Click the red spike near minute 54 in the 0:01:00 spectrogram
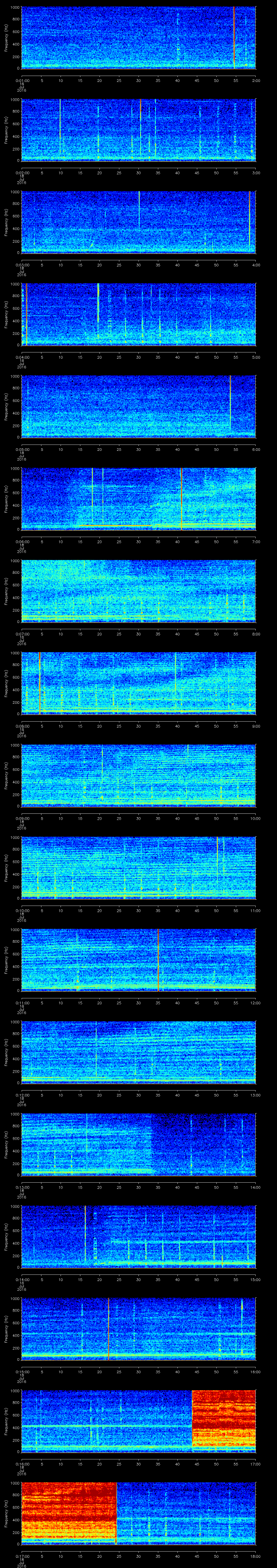The width and height of the screenshot is (277, 1568). tap(234, 38)
